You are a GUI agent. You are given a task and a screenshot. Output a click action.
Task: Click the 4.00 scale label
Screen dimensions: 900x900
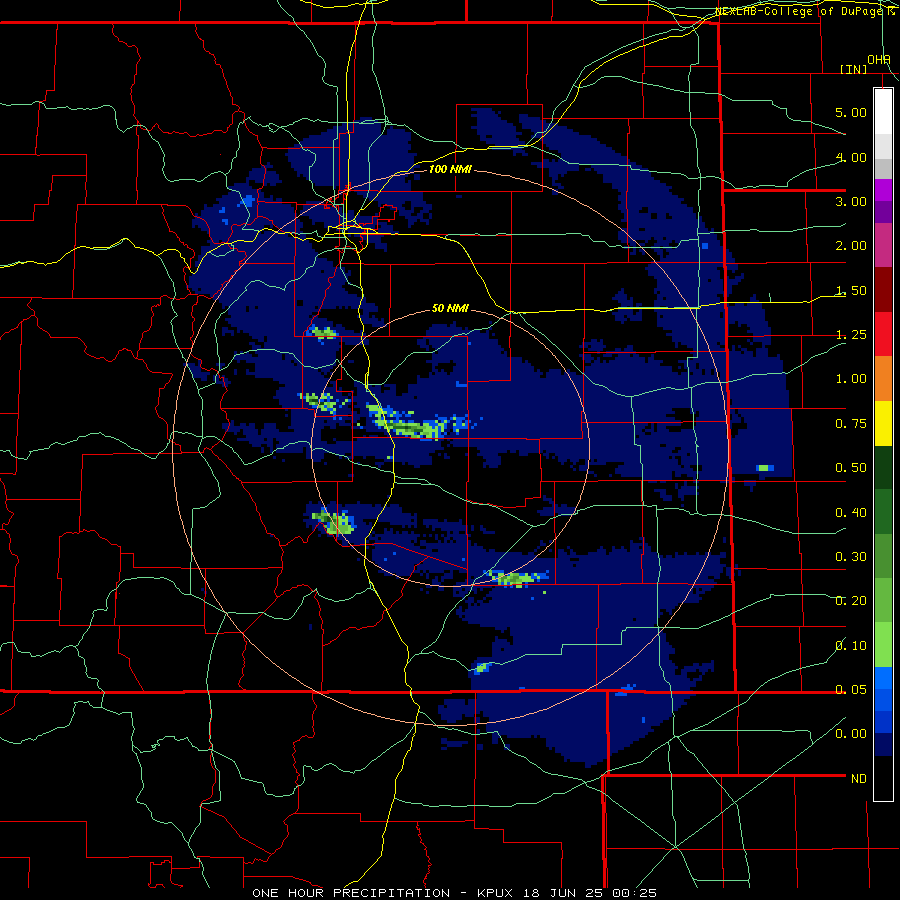851,157
